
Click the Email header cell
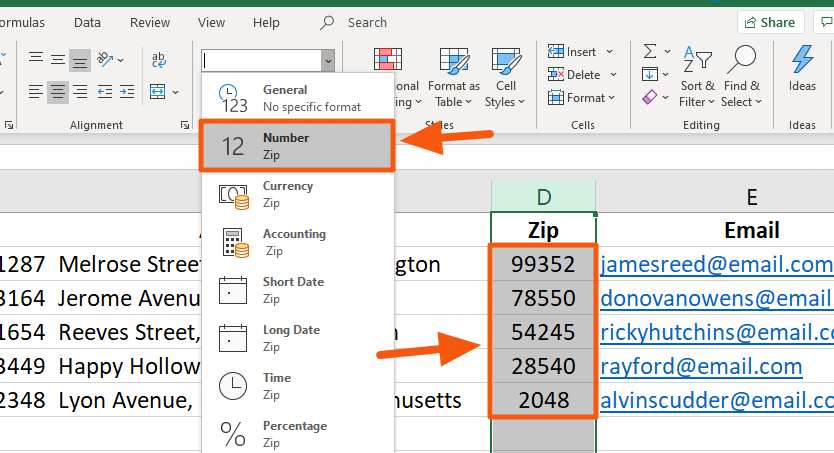pyautogui.click(x=751, y=230)
